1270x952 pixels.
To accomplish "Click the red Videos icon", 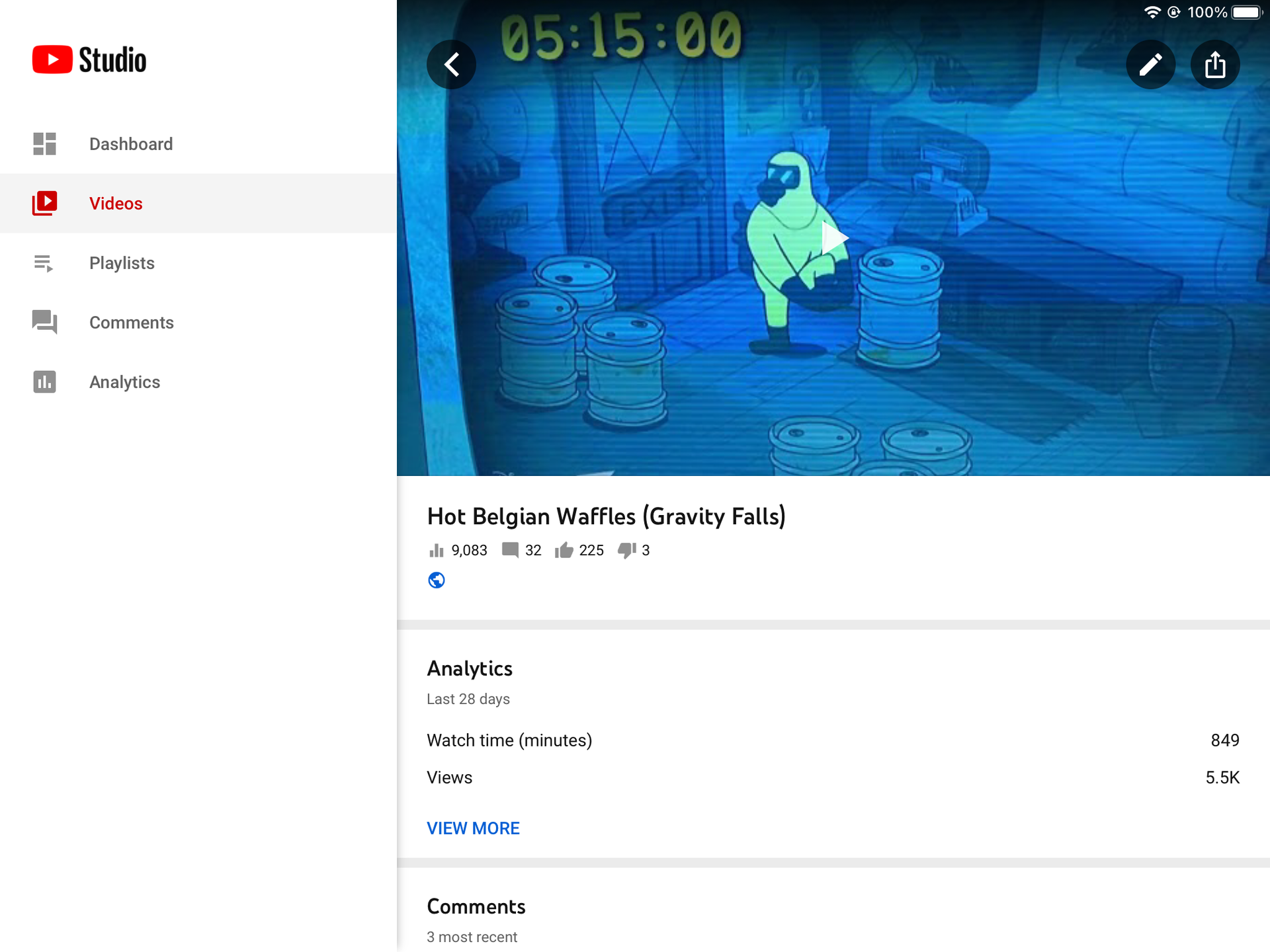I will pyautogui.click(x=44, y=203).
